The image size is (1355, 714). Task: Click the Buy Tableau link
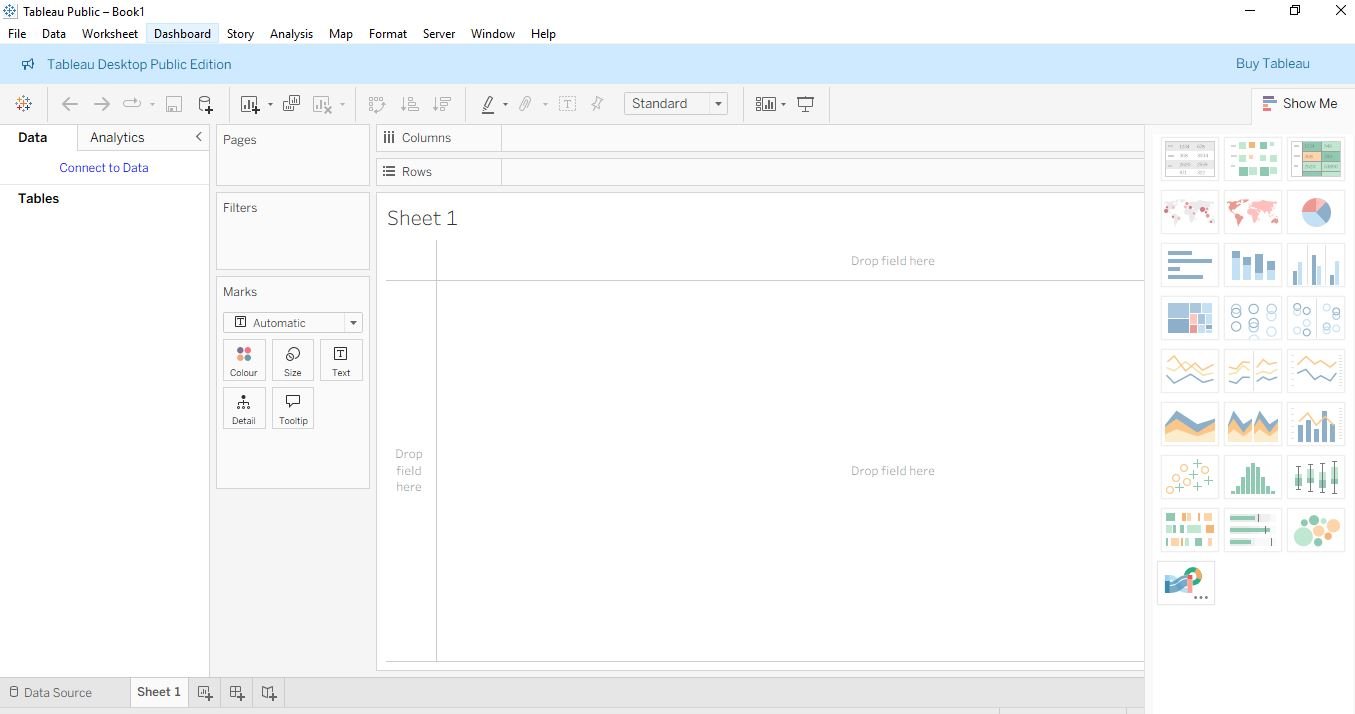click(x=1272, y=64)
